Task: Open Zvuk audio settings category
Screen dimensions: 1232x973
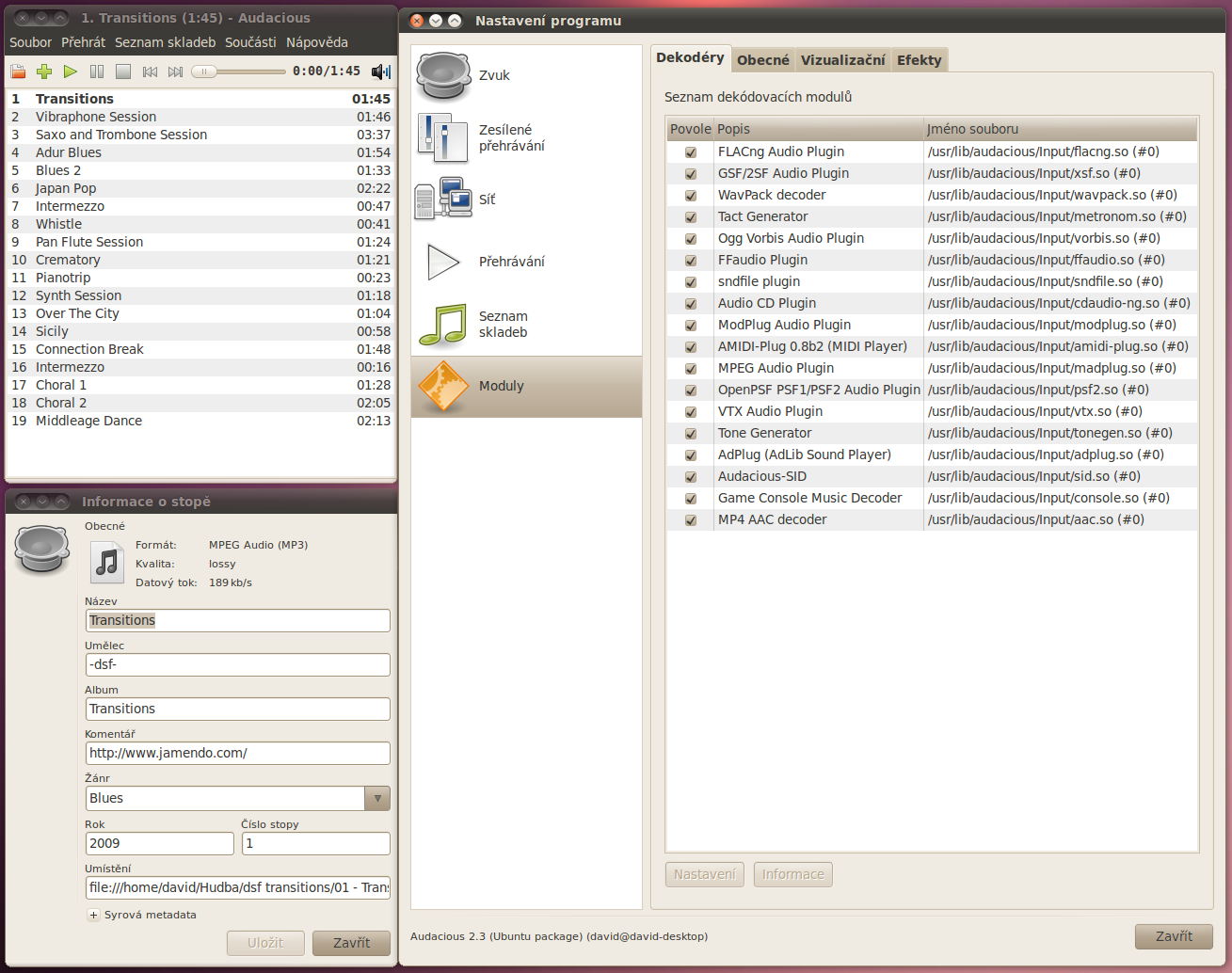Action: [x=526, y=75]
